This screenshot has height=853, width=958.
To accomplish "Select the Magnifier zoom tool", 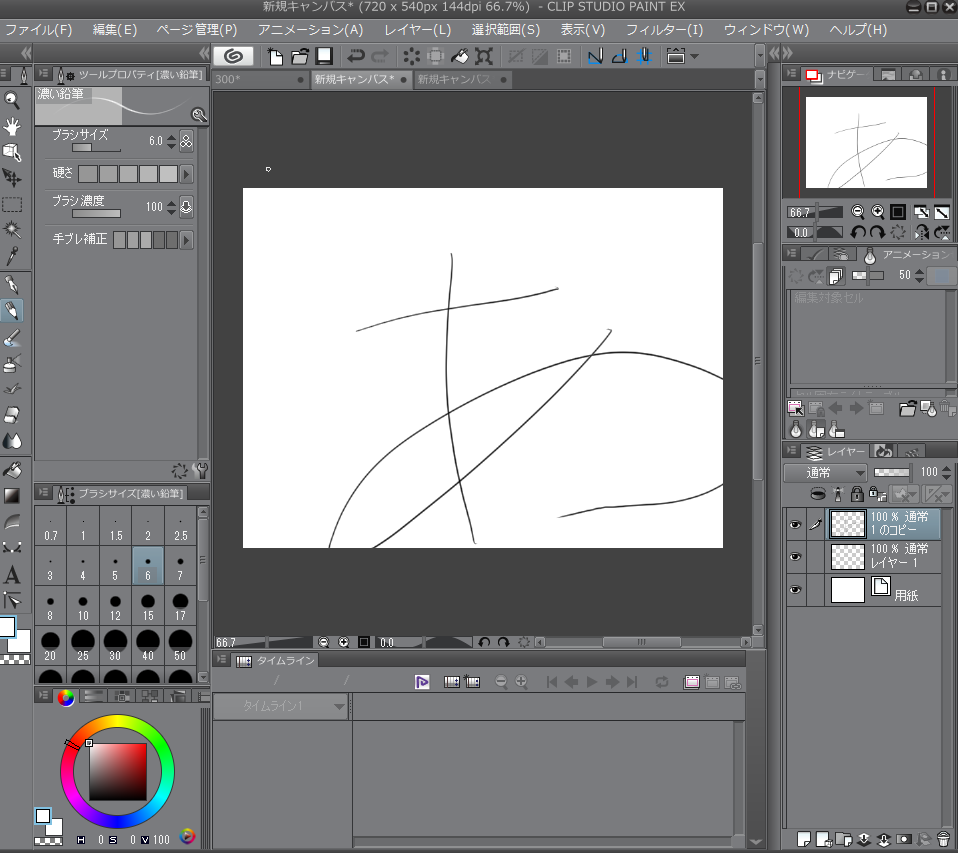I will click(12, 99).
